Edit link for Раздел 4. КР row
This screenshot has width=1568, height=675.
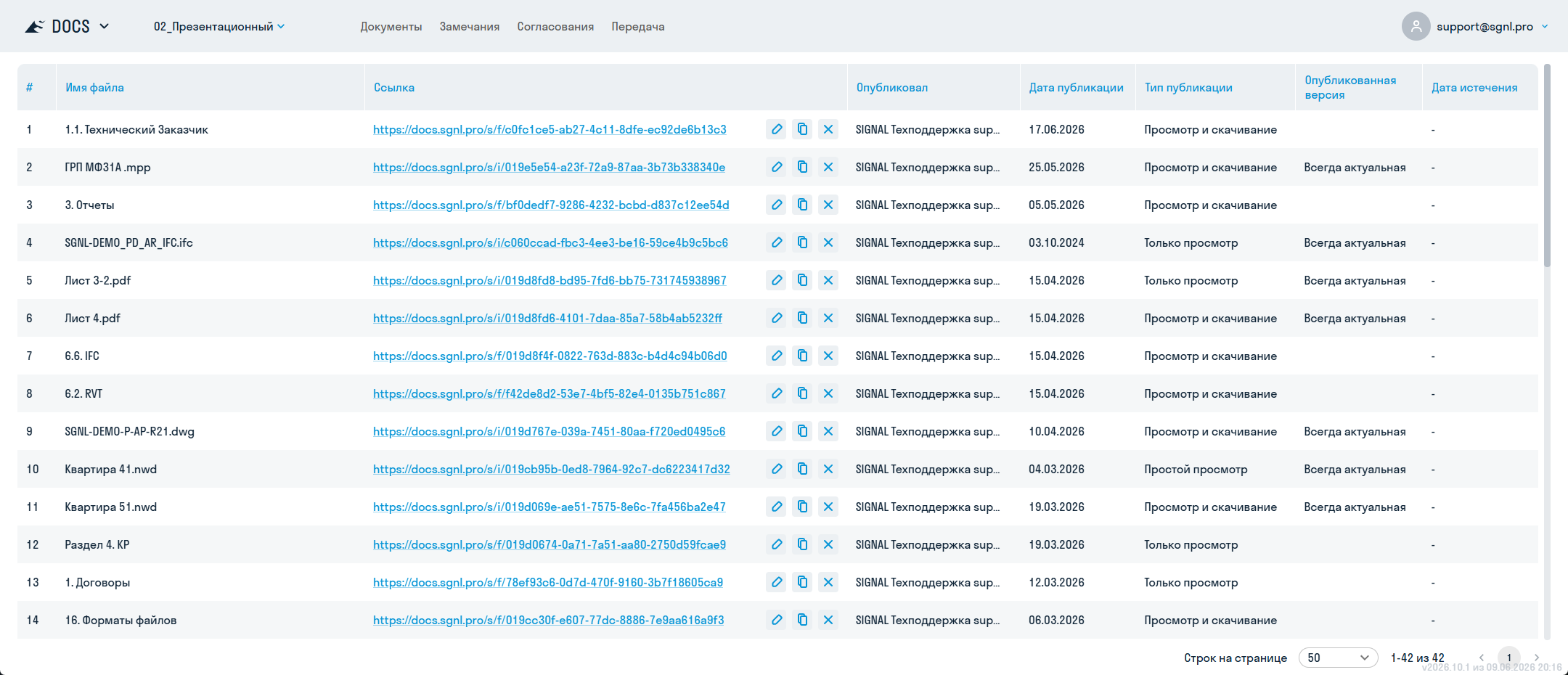pos(776,544)
